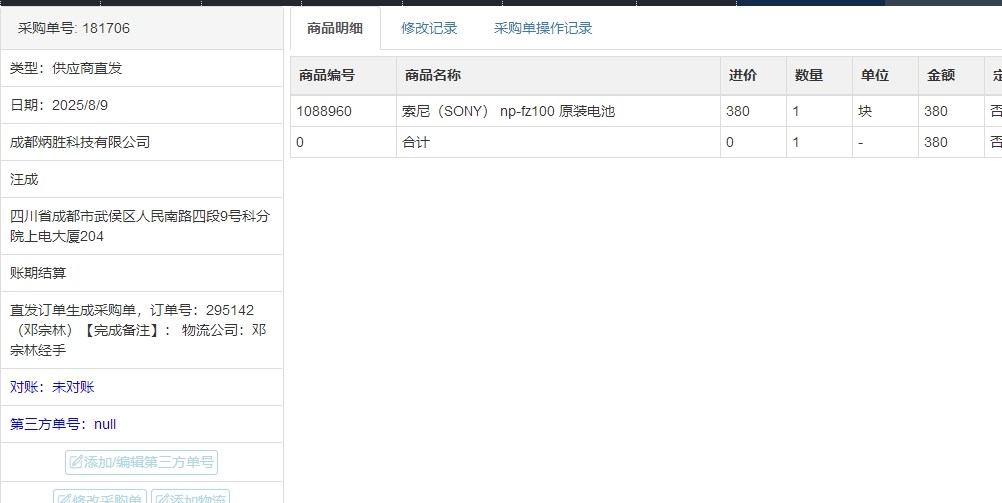Select the 商品编号 column header
Screen dimensions: 1002x503
click(343, 75)
